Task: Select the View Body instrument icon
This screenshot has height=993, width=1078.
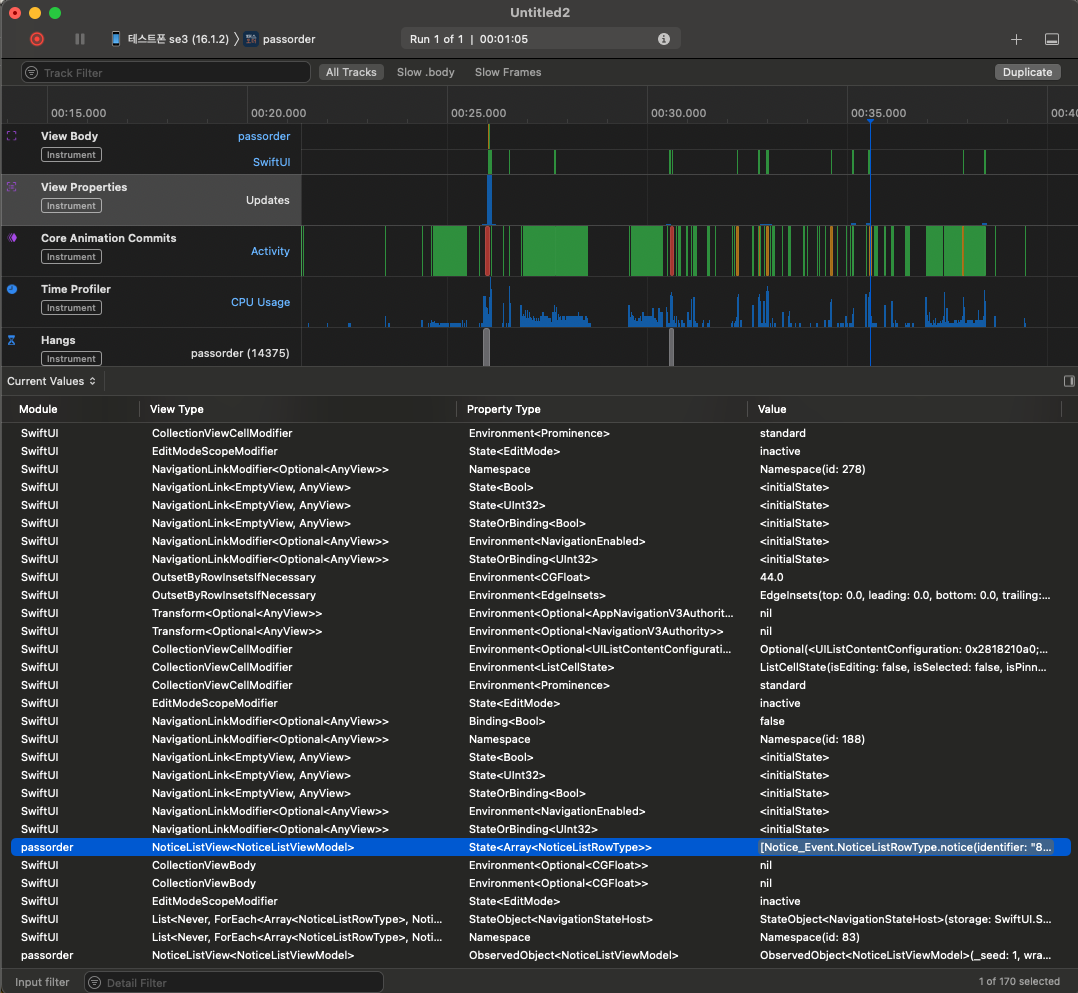Action: click(12, 136)
